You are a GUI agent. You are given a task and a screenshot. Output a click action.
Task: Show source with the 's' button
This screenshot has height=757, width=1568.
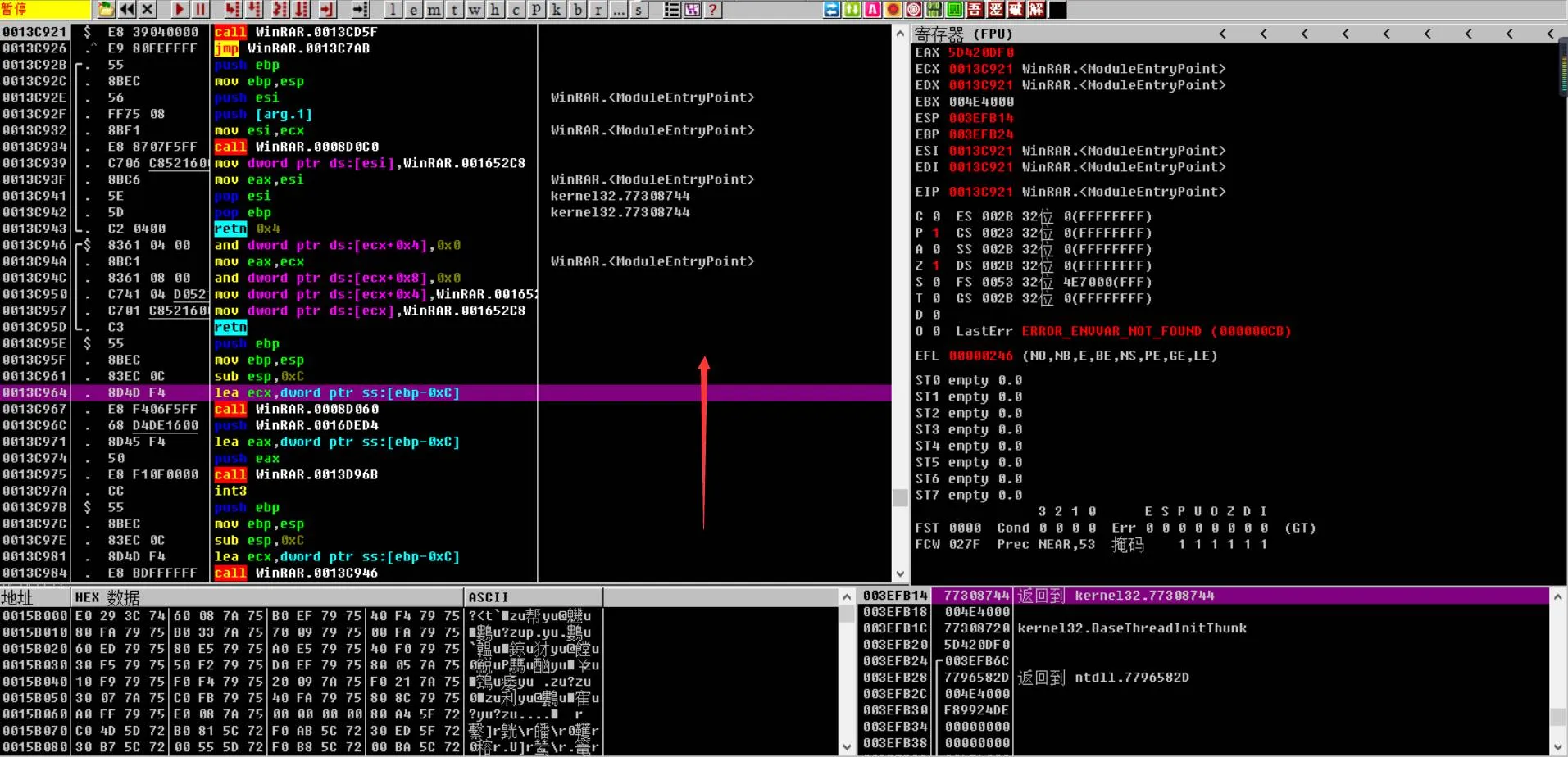pos(639,10)
